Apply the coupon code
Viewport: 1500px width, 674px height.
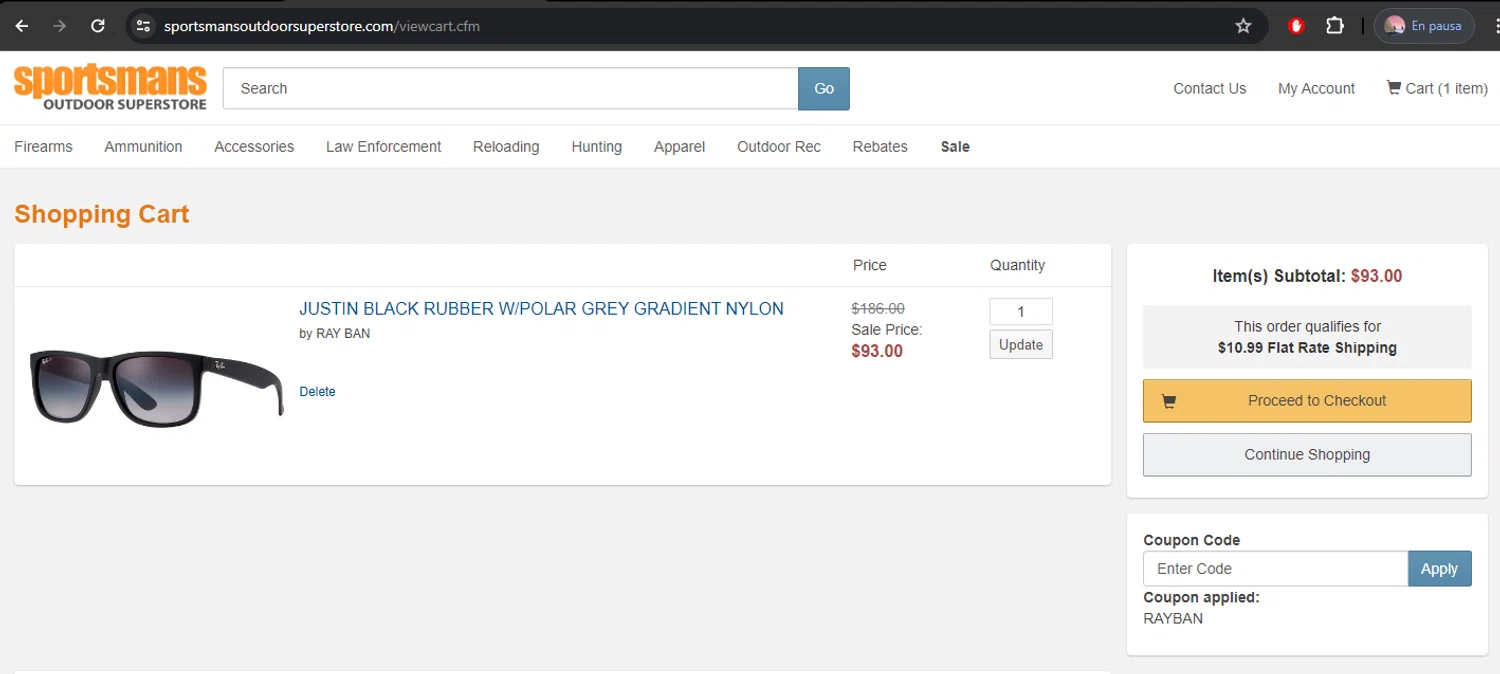pos(1439,568)
